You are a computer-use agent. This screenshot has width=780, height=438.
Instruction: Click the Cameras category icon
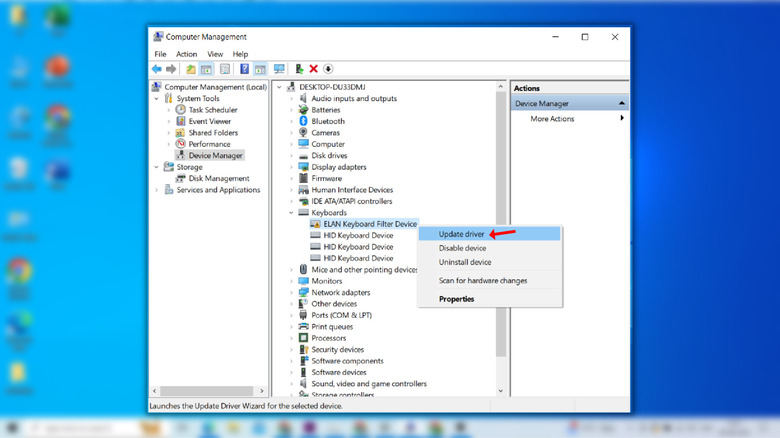pyautogui.click(x=303, y=132)
